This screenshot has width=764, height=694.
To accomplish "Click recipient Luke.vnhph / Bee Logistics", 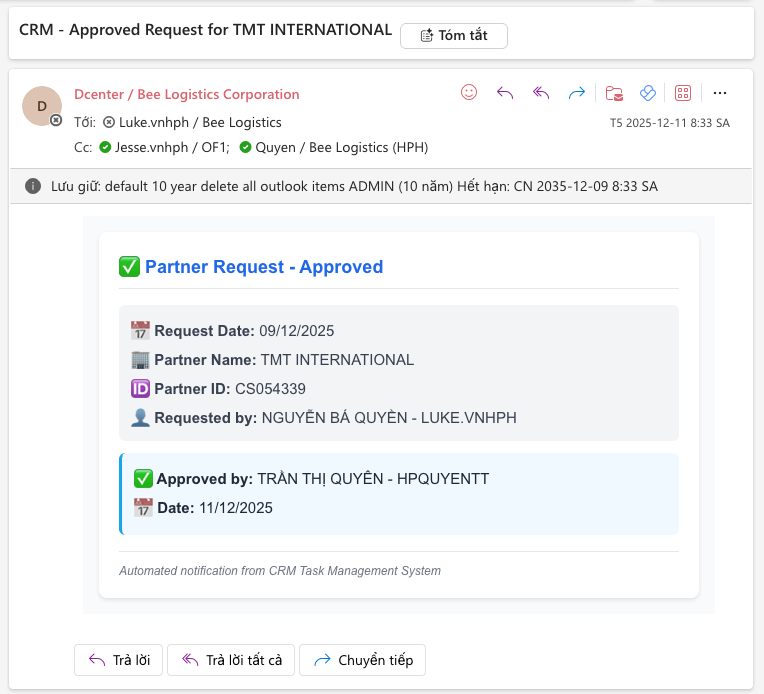I will coord(200,122).
